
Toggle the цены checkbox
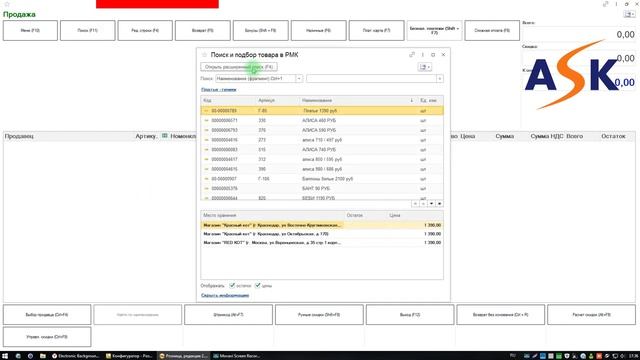(x=258, y=285)
